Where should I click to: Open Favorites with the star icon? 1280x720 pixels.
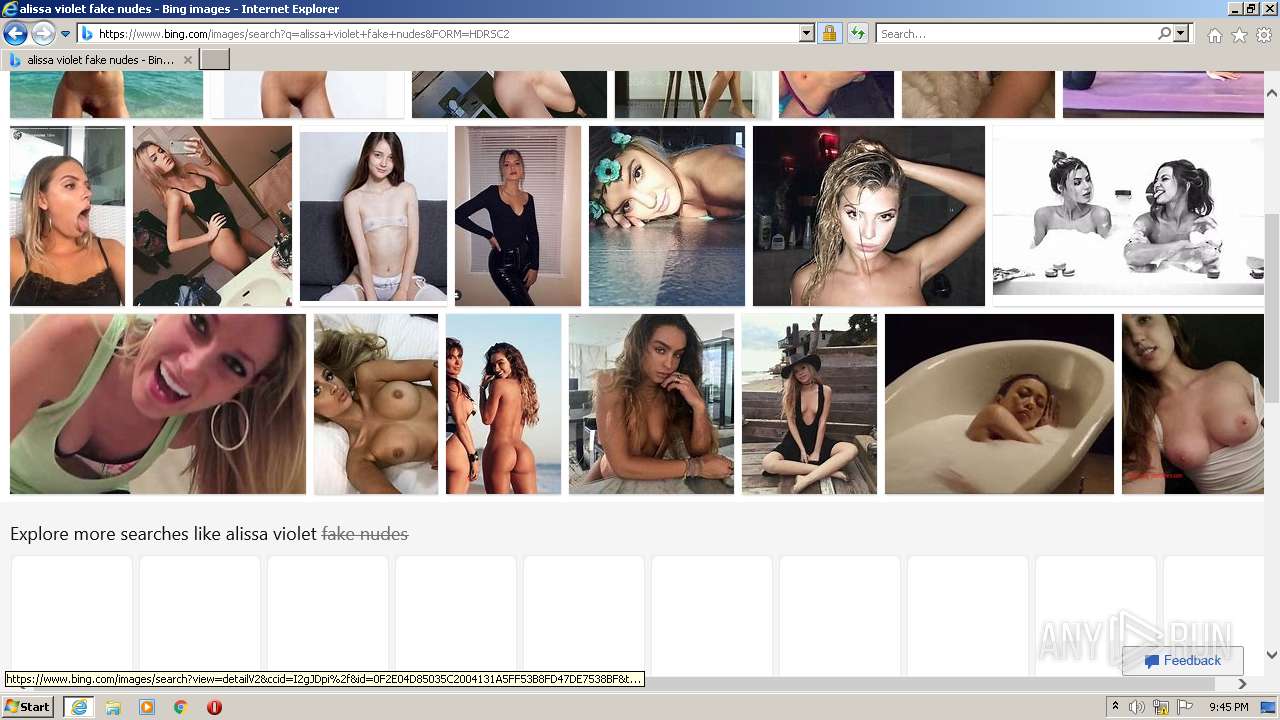pyautogui.click(x=1239, y=35)
